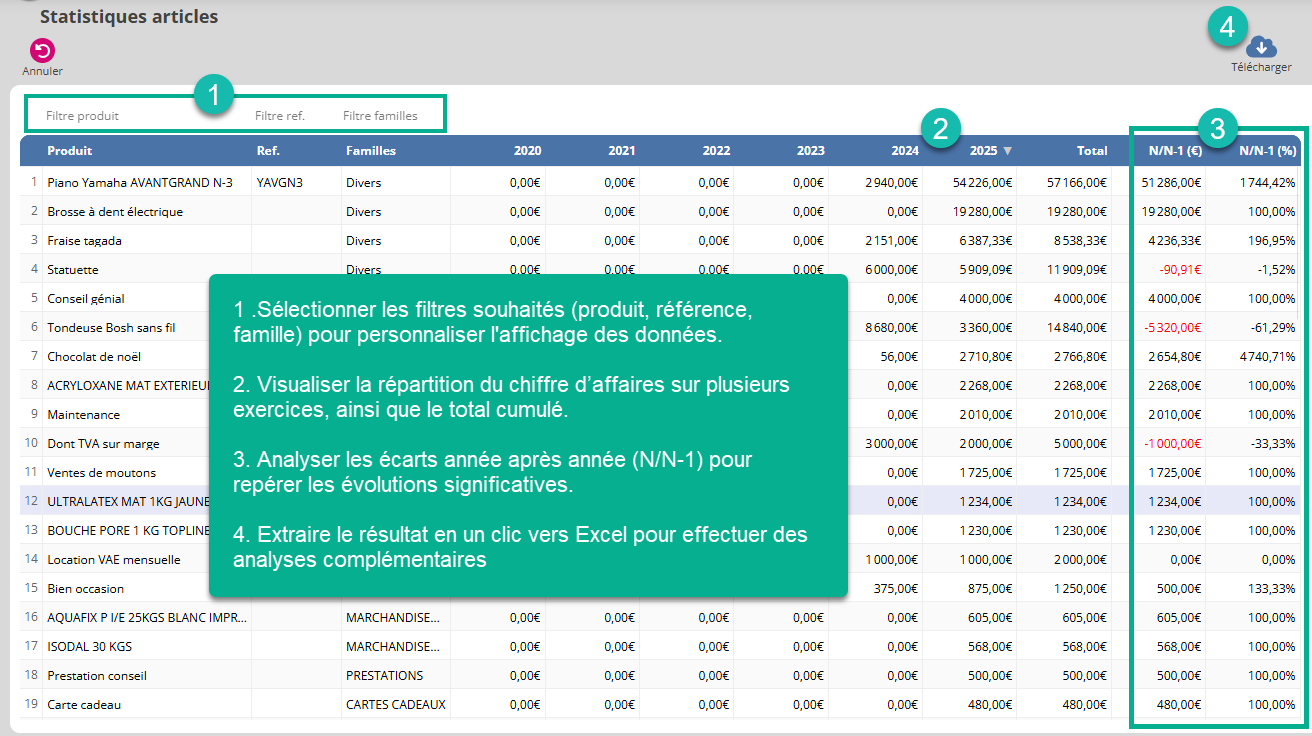
Task: Select the Carte cadeau product row
Action: coord(84,705)
